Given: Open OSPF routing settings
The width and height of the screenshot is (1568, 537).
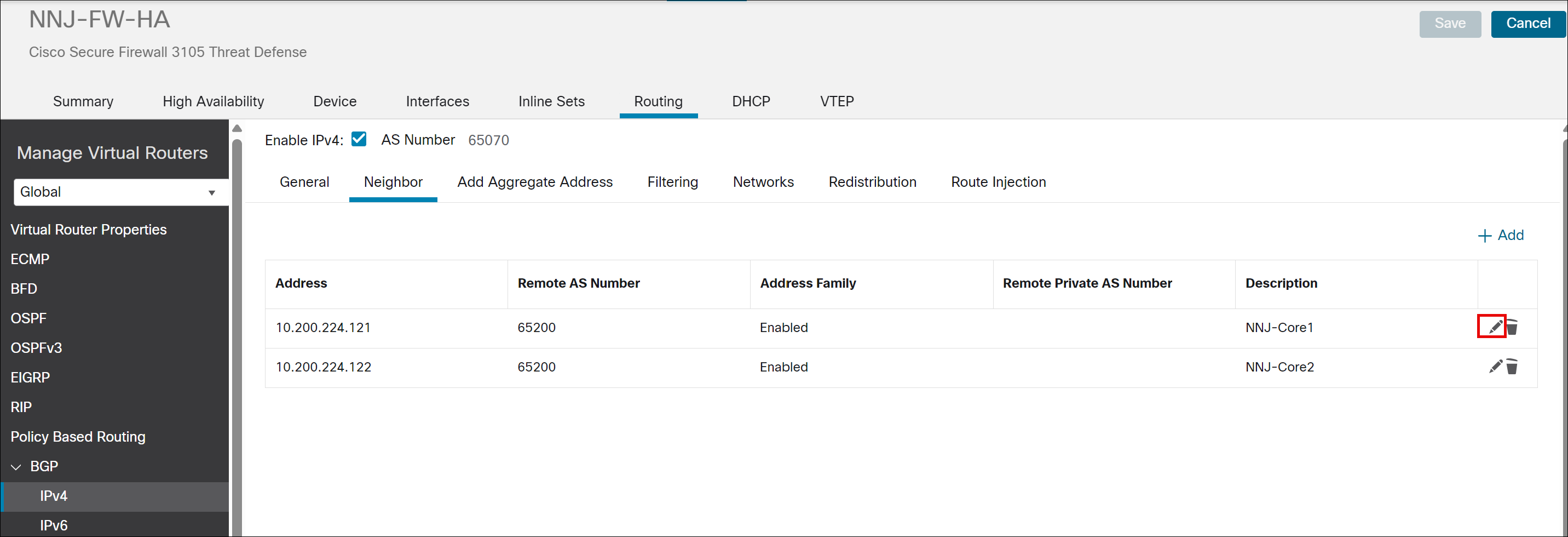Looking at the screenshot, I should tap(28, 318).
